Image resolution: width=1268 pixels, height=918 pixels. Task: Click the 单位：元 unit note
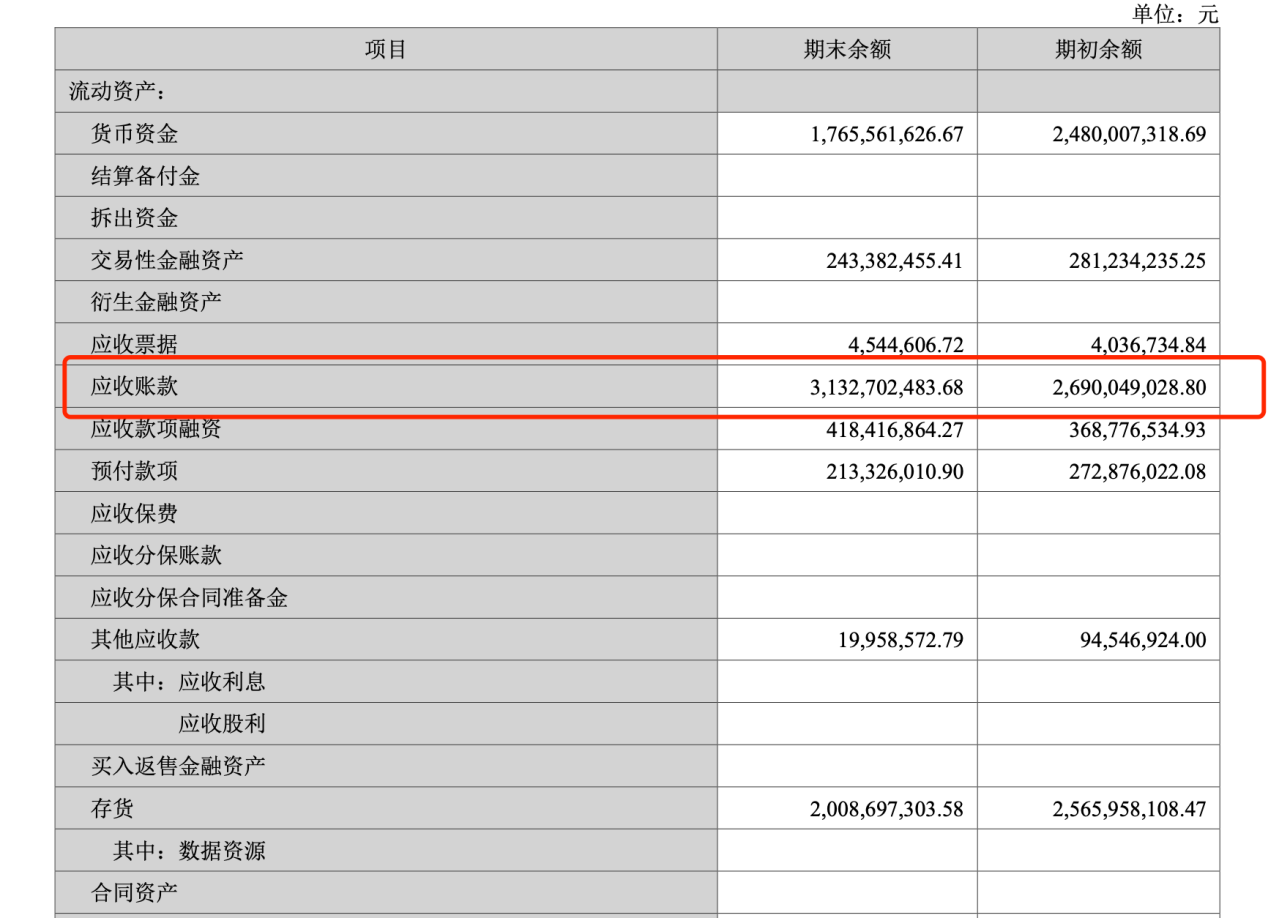coord(1176,13)
